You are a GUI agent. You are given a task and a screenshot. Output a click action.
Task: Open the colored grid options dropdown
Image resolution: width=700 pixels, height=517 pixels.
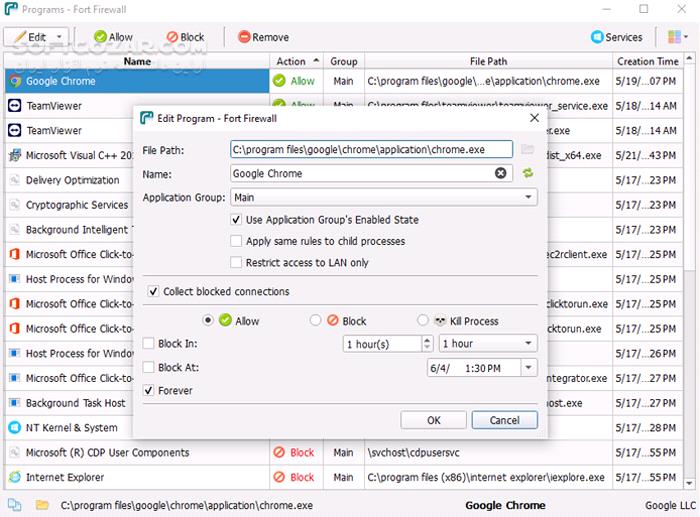(677, 37)
